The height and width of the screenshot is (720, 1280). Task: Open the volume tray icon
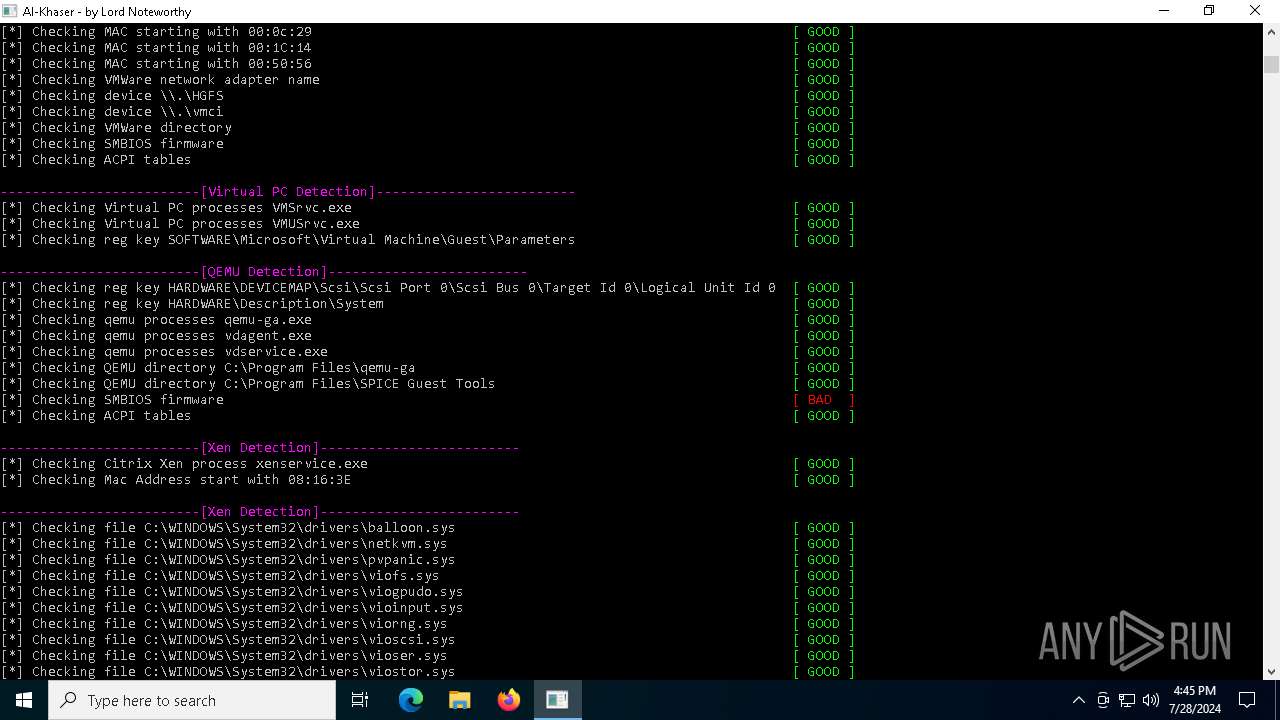(x=1151, y=700)
